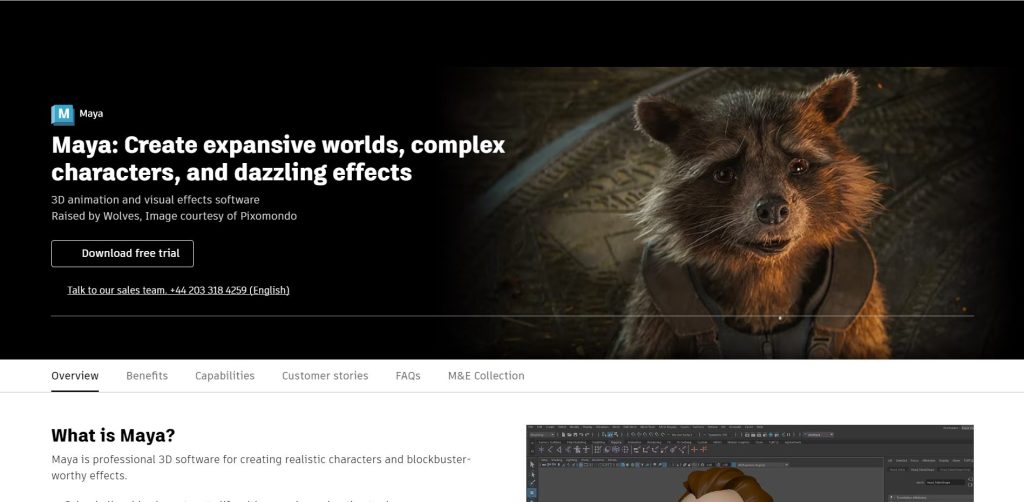Click "Raised by Wolves, Image courtesy of Pixomondo" caption

click(x=174, y=216)
